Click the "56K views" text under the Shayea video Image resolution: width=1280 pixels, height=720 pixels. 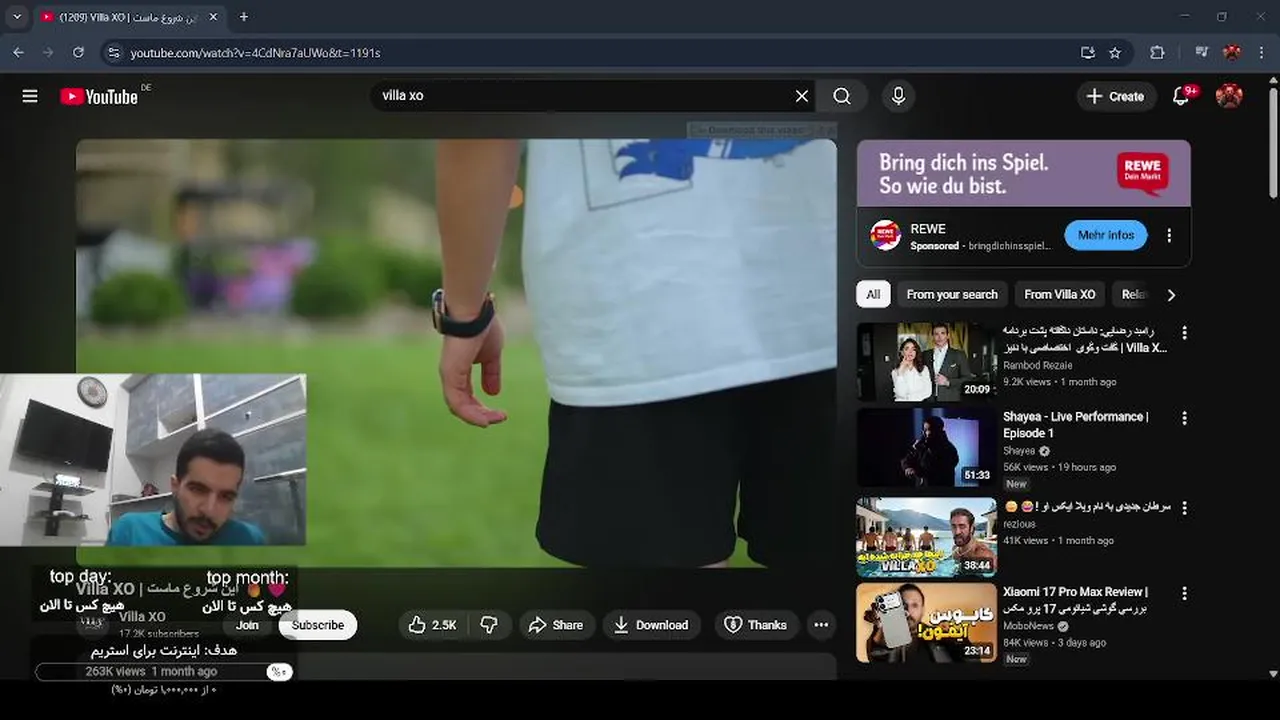click(x=1025, y=467)
